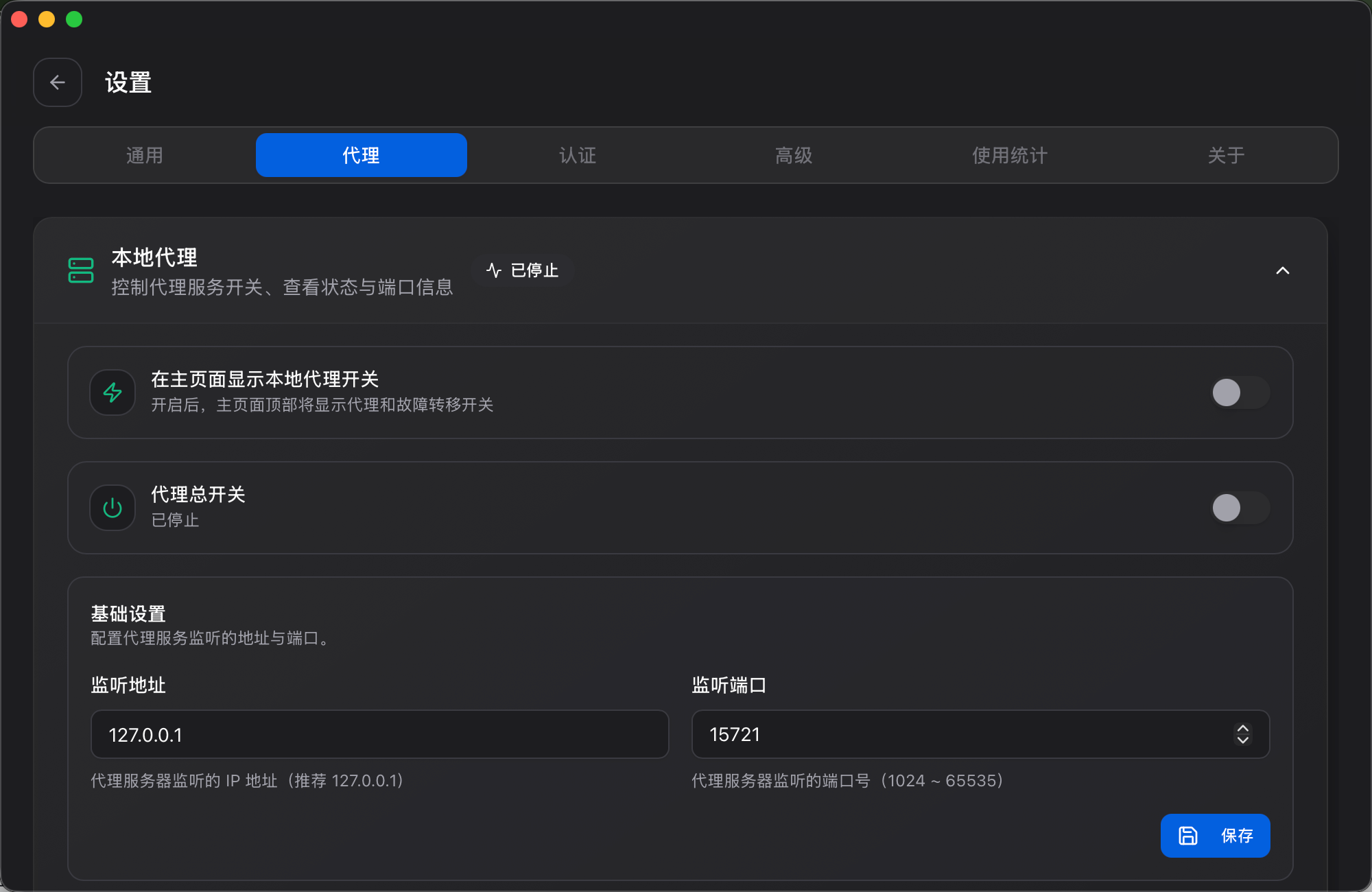Collapse the 本地代理 section chevron
The image size is (1372, 892).
coord(1283,270)
